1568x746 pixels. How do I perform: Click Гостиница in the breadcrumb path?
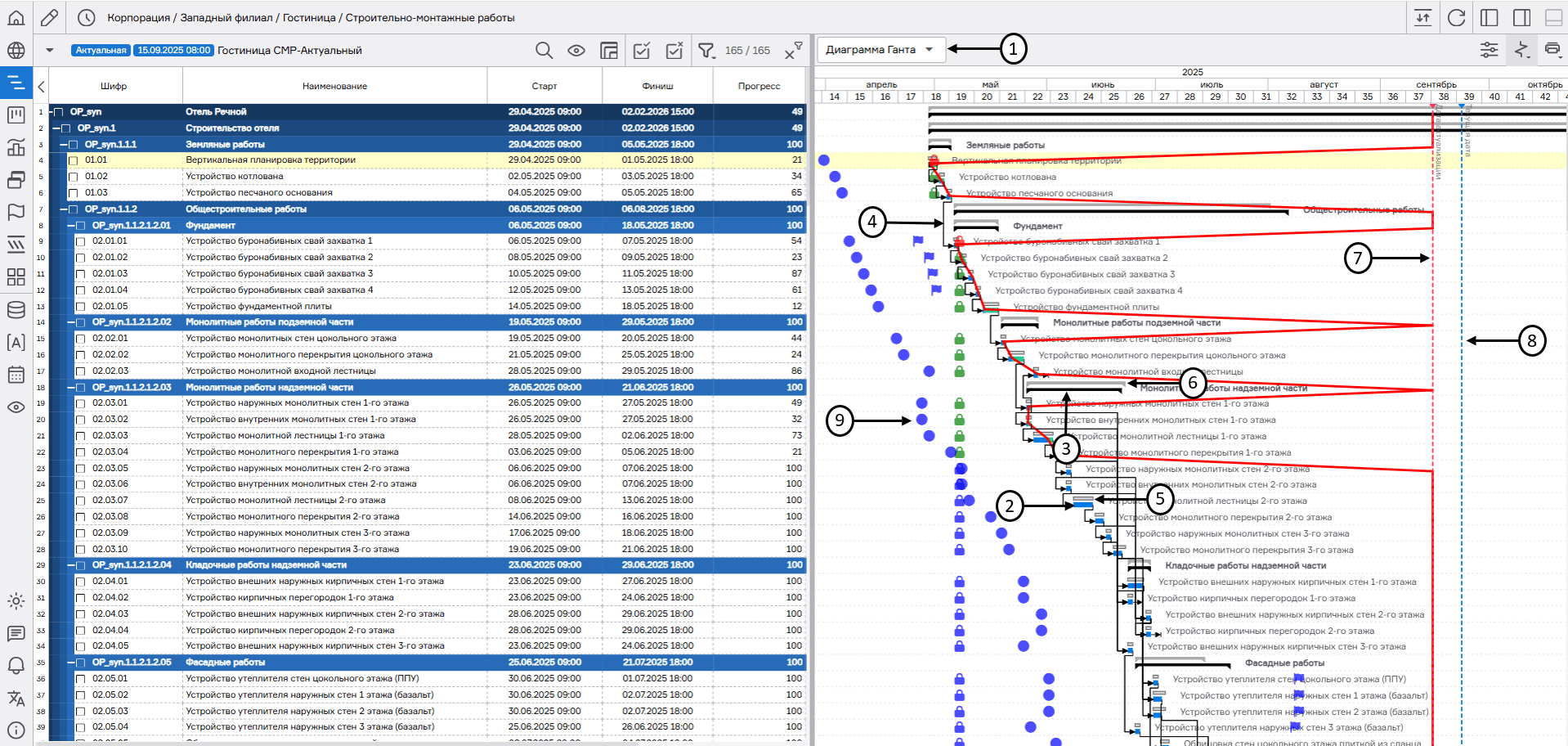(308, 17)
